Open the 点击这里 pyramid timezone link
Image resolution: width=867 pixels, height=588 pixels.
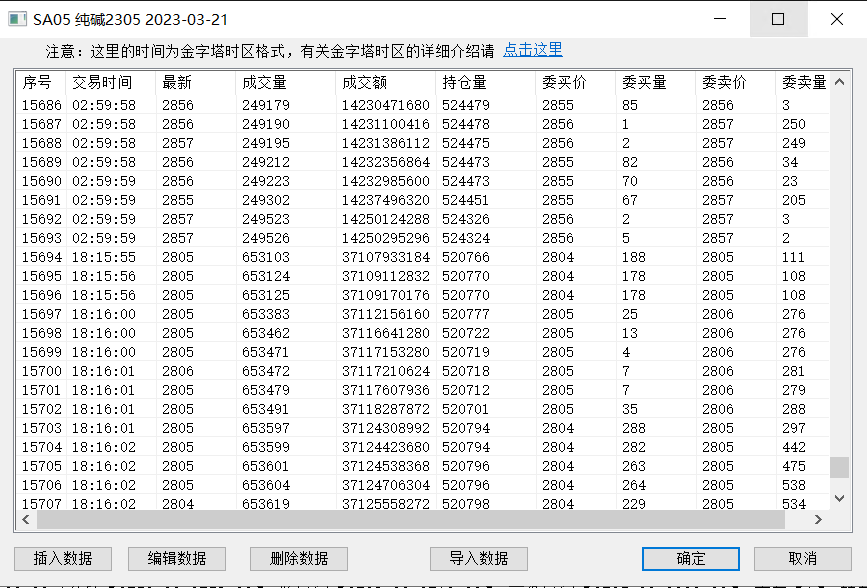click(532, 50)
